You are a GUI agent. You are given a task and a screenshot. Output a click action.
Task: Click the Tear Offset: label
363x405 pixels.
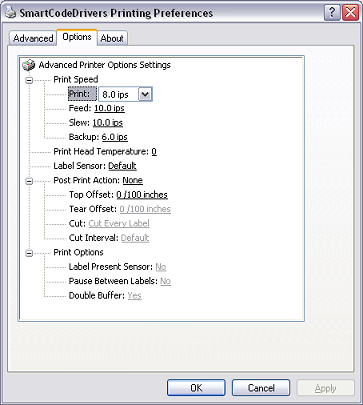tap(93, 209)
